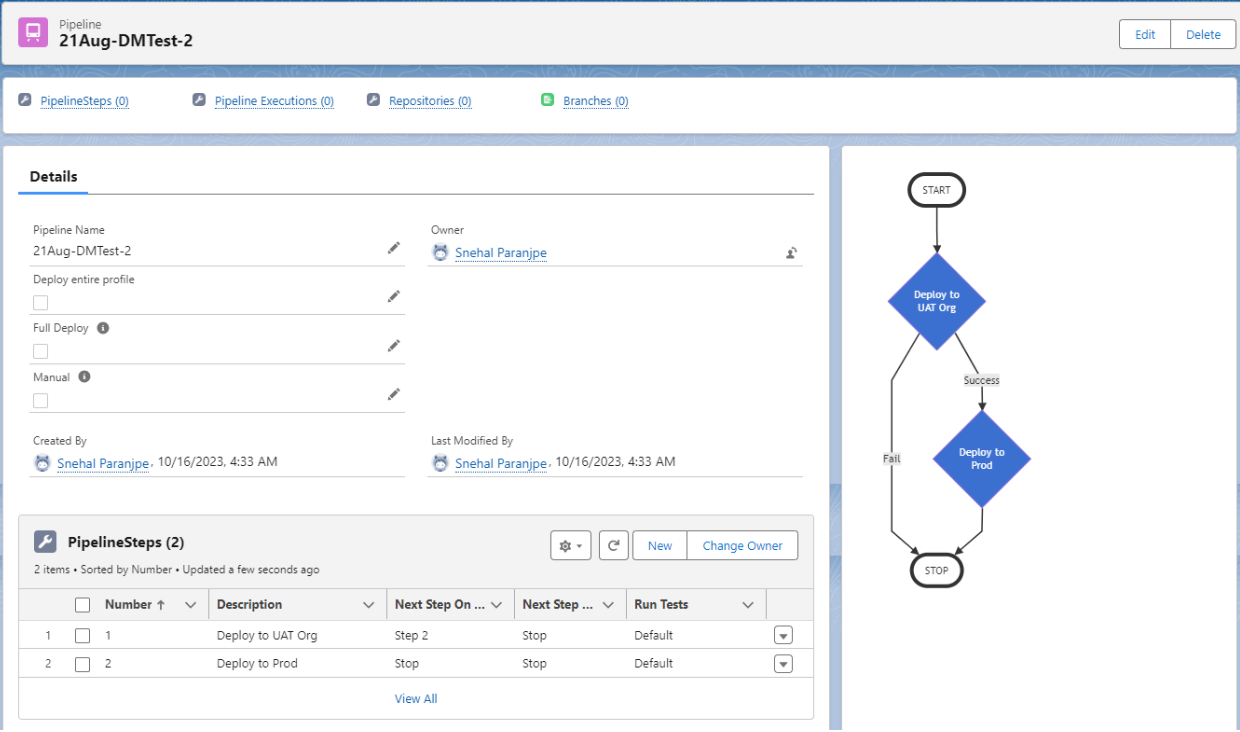Click the Change Owner button
The height and width of the screenshot is (732, 1240).
tap(743, 546)
